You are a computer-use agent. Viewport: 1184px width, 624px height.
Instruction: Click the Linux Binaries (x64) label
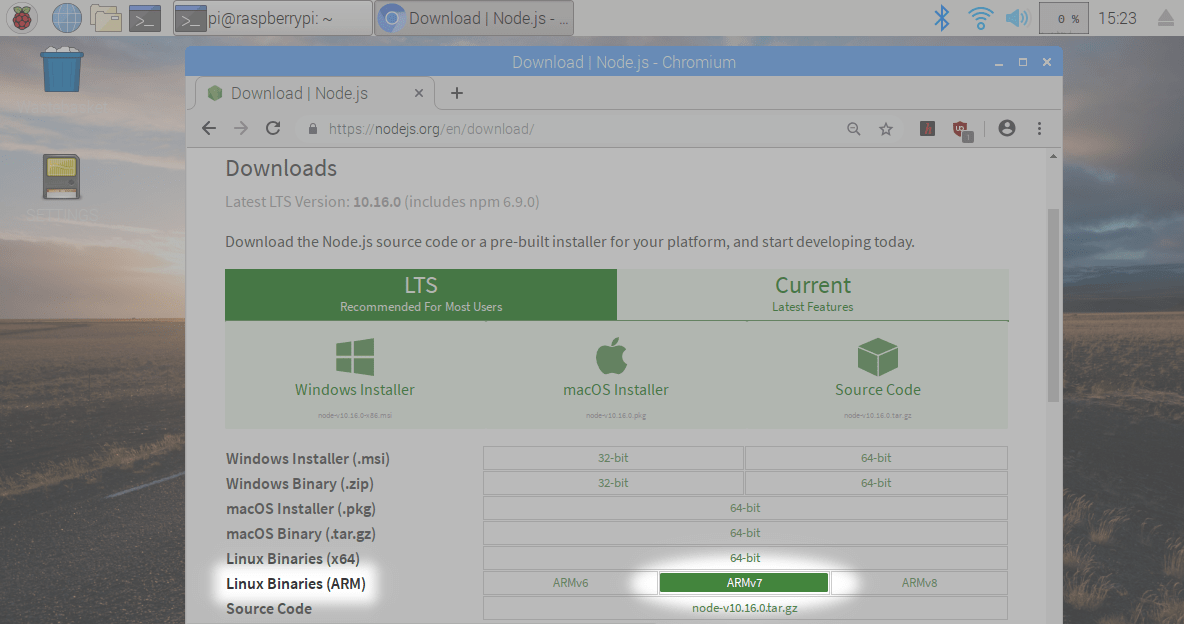click(x=293, y=558)
